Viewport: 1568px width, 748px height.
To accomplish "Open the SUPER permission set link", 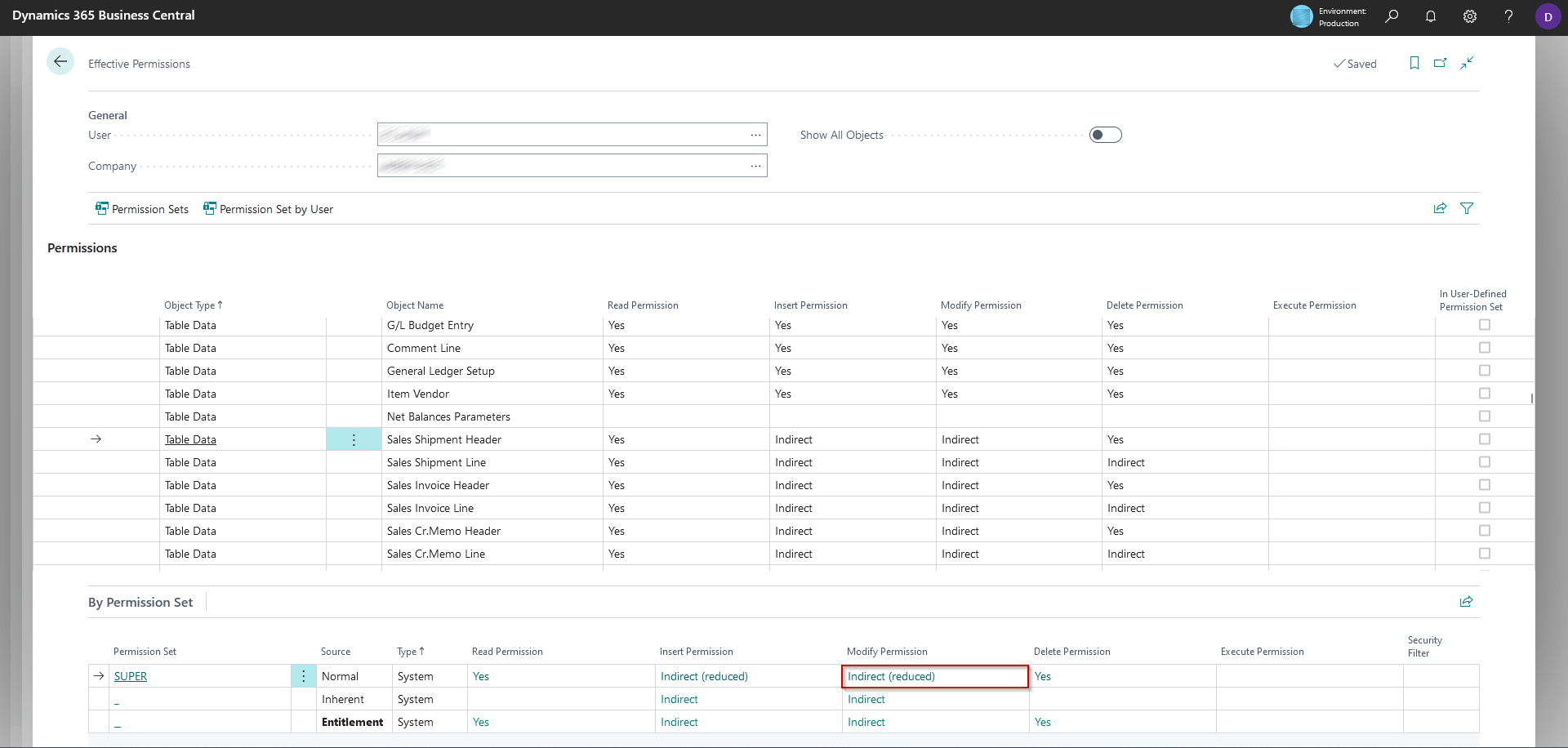I will (131, 676).
